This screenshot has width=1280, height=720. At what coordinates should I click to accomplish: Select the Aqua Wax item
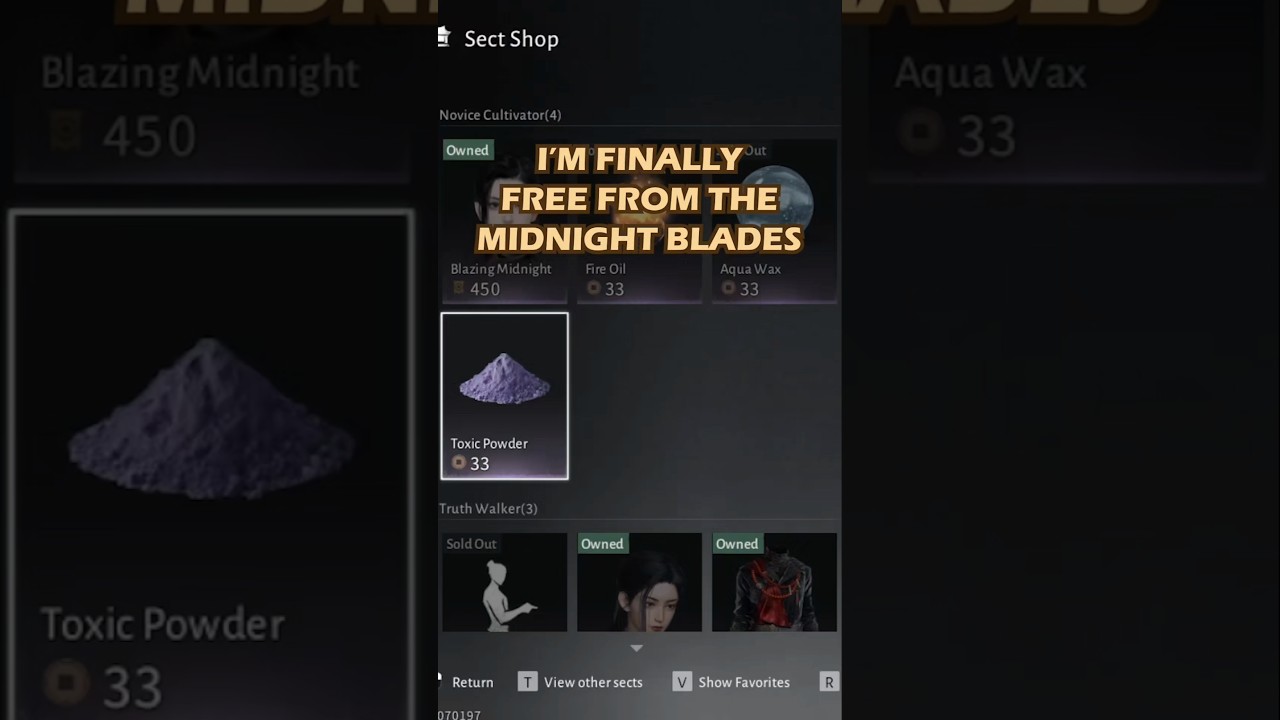pos(774,221)
